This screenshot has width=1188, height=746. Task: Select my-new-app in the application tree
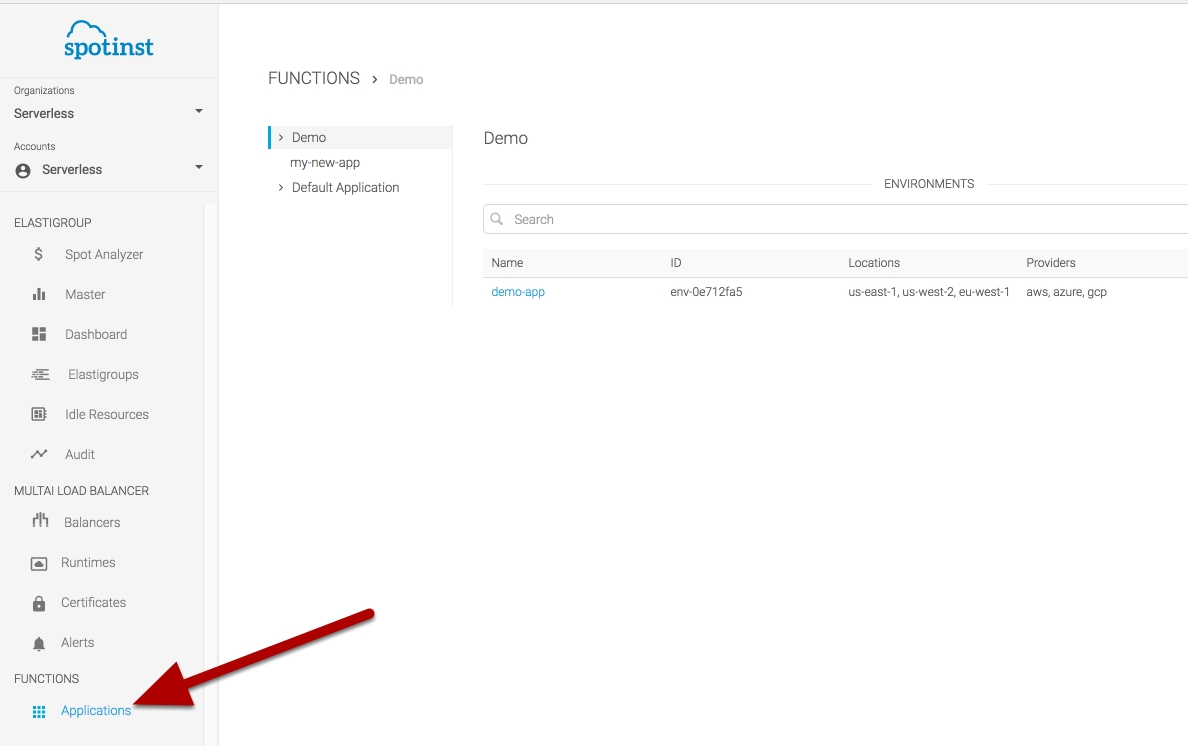(x=325, y=162)
